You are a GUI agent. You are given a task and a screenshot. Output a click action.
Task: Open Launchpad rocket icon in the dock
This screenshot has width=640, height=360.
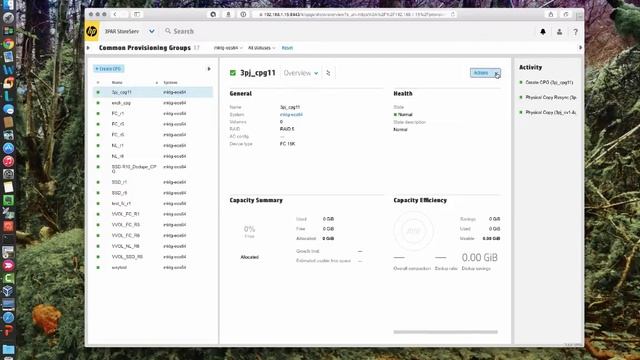(x=8, y=18)
